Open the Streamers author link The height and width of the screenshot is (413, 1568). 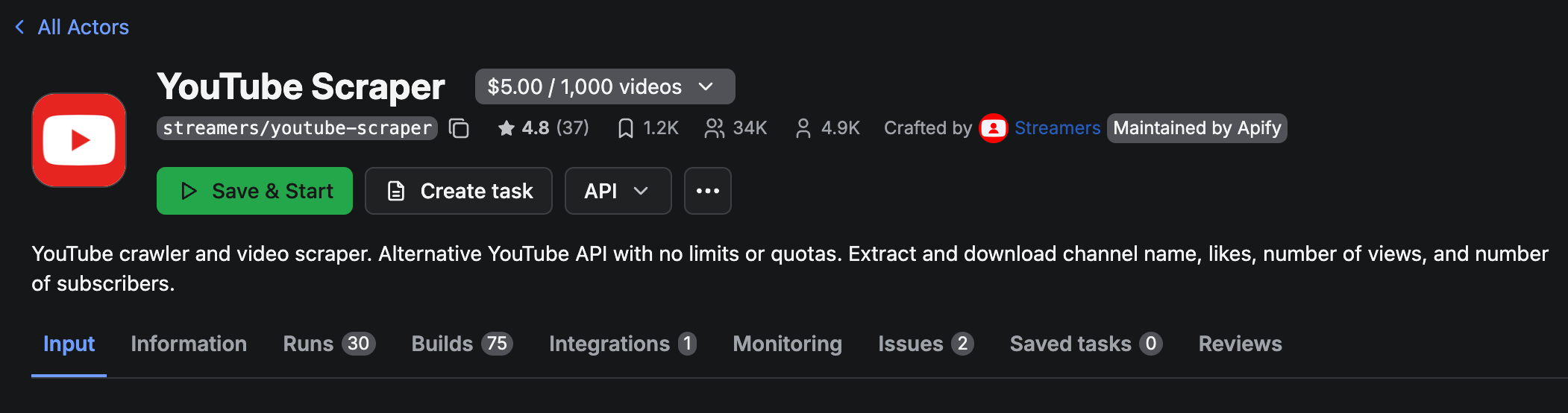click(1057, 128)
